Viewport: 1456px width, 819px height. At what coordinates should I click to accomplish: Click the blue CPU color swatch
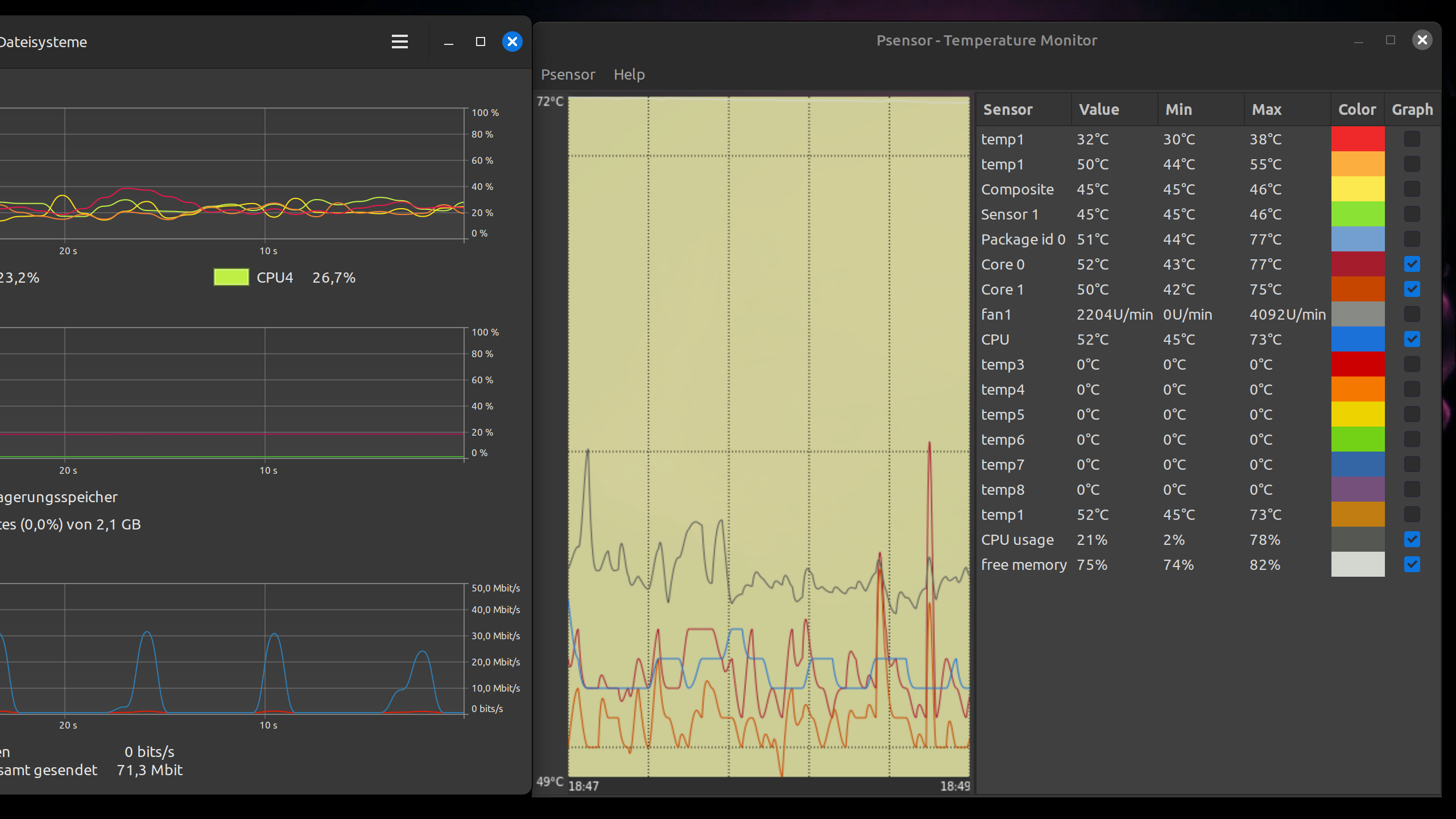pyautogui.click(x=1358, y=339)
